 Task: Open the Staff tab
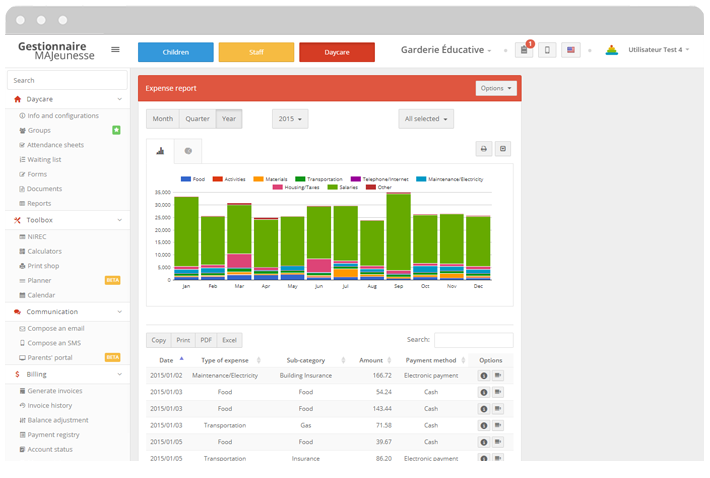coord(256,51)
